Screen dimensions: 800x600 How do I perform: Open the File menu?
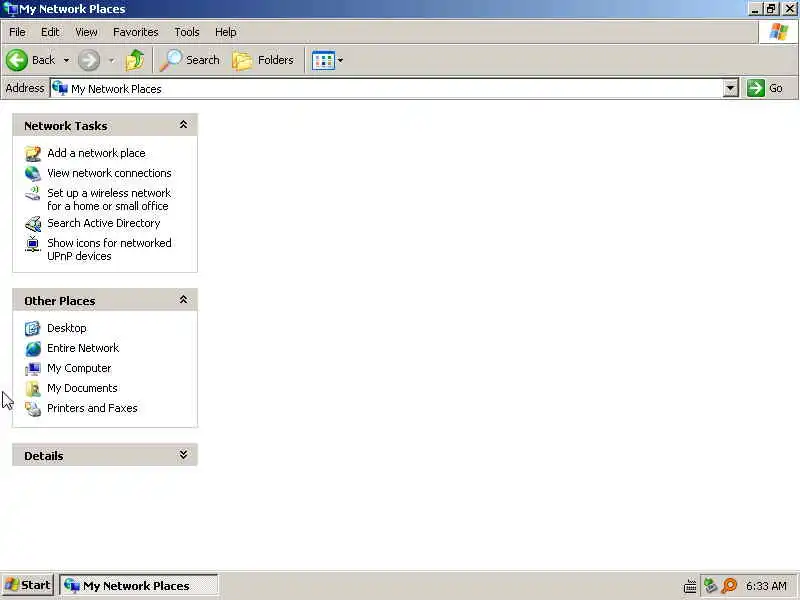17,32
